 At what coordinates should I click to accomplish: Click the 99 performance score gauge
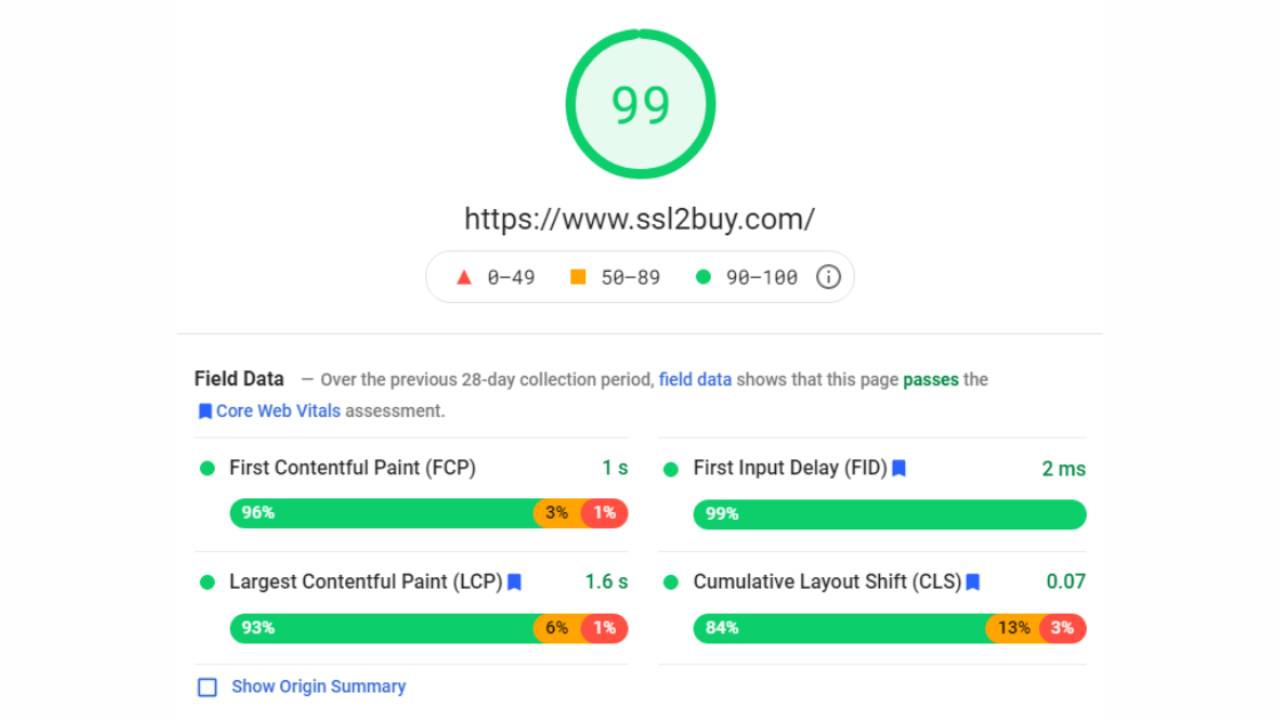point(640,104)
